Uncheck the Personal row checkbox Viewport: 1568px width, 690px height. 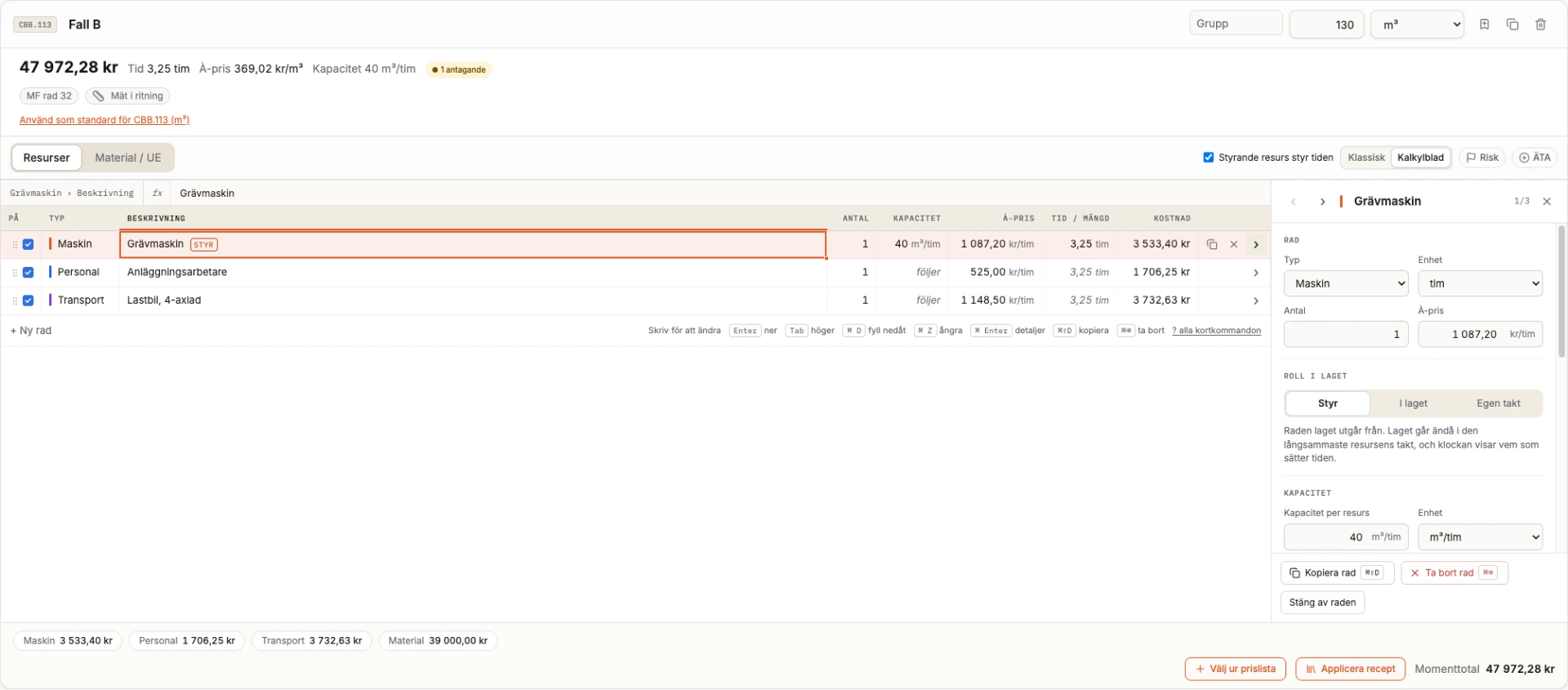[29, 273]
